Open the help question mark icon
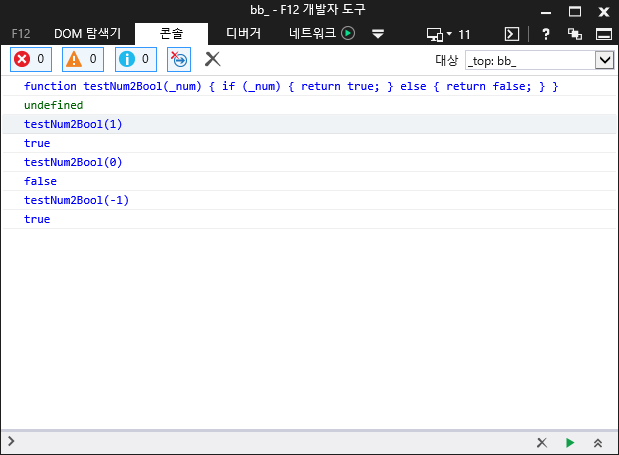This screenshot has width=619, height=455. click(546, 33)
